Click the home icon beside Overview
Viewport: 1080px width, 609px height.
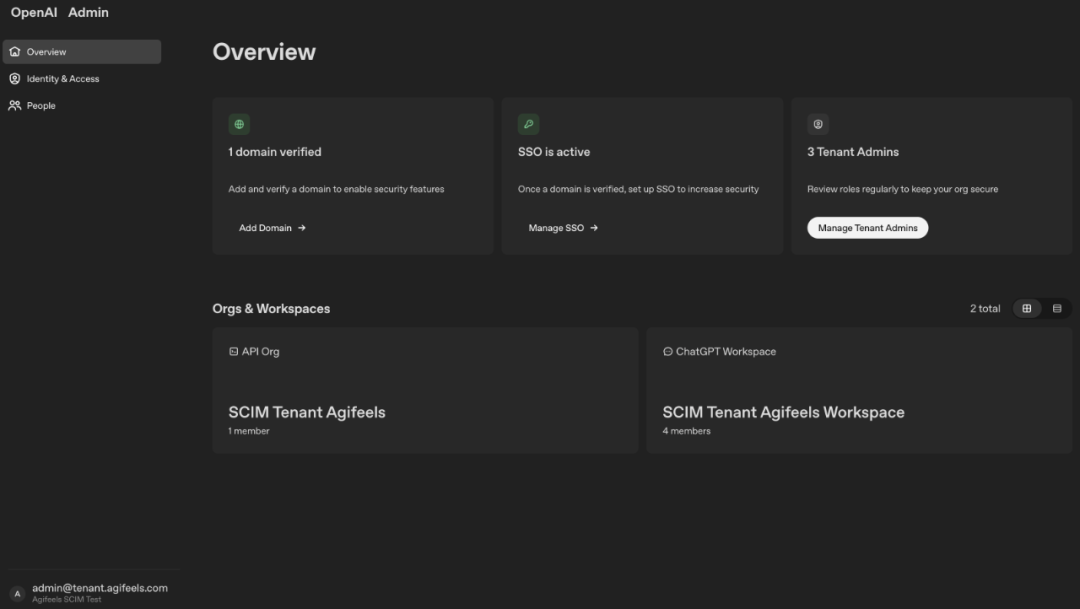[x=14, y=52]
